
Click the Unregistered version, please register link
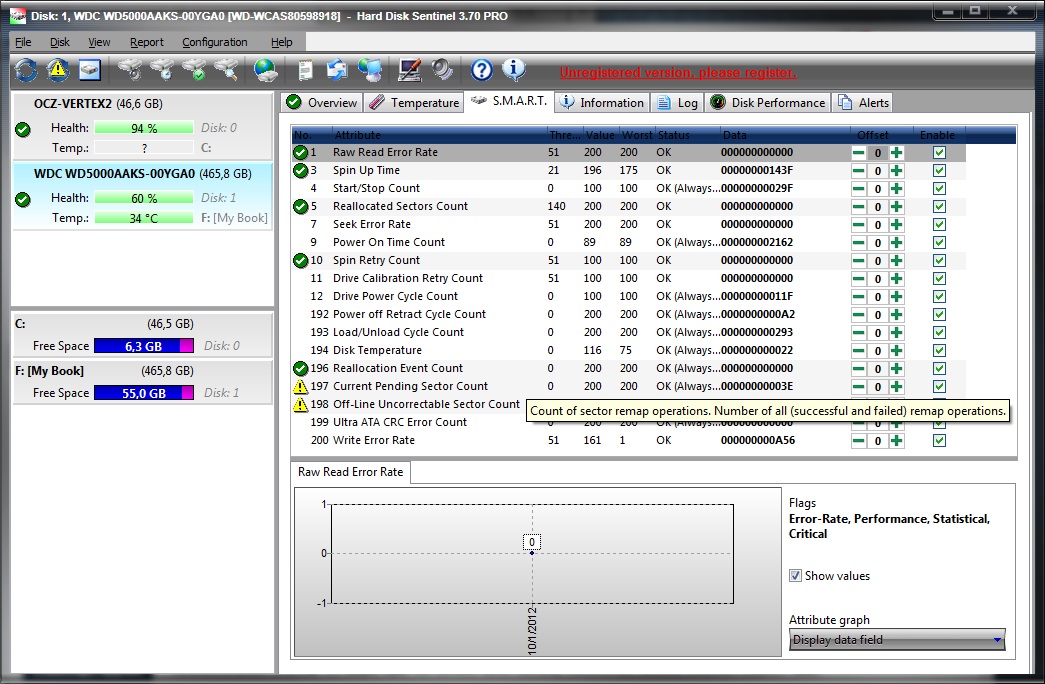678,73
